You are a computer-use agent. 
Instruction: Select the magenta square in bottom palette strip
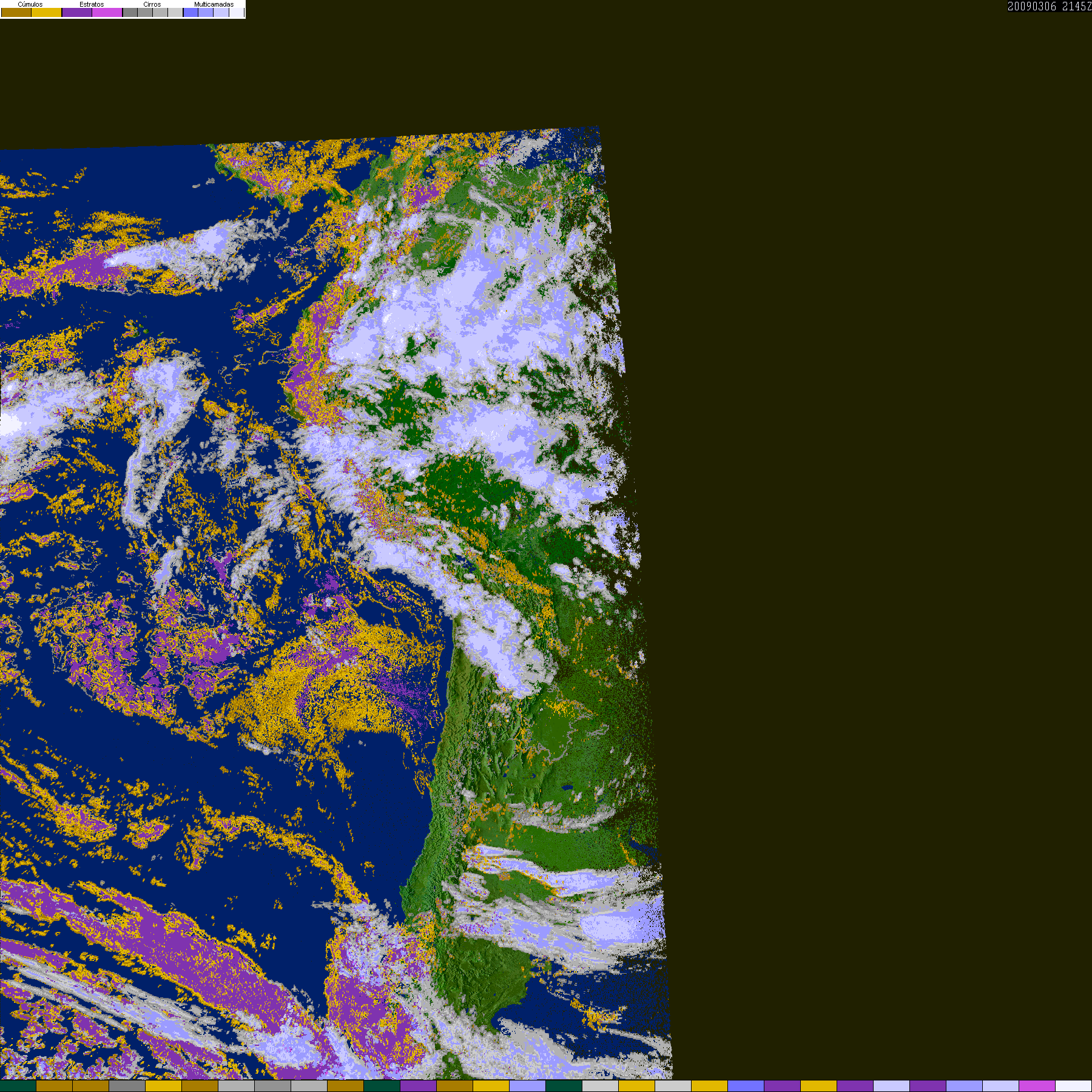(1037, 1086)
